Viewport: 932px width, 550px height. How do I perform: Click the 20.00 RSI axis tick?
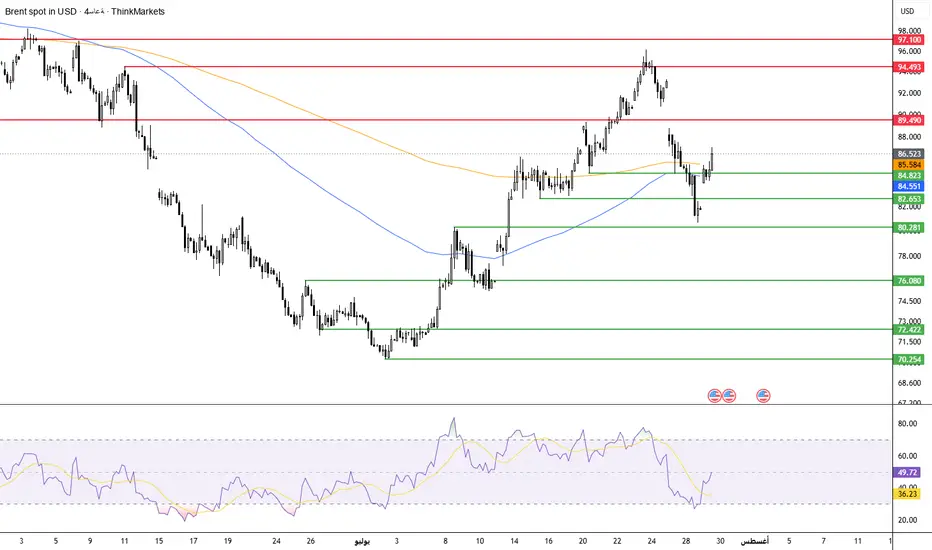pos(907,520)
